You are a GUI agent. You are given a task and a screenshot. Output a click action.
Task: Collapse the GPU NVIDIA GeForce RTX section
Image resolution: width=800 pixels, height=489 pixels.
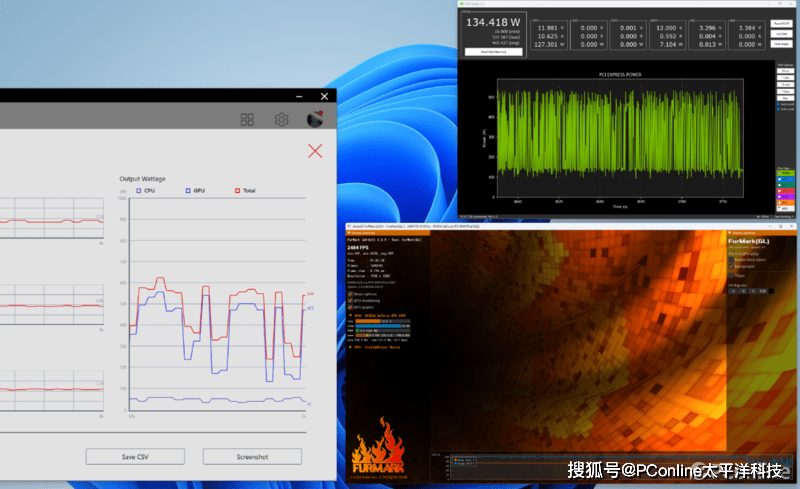351,314
